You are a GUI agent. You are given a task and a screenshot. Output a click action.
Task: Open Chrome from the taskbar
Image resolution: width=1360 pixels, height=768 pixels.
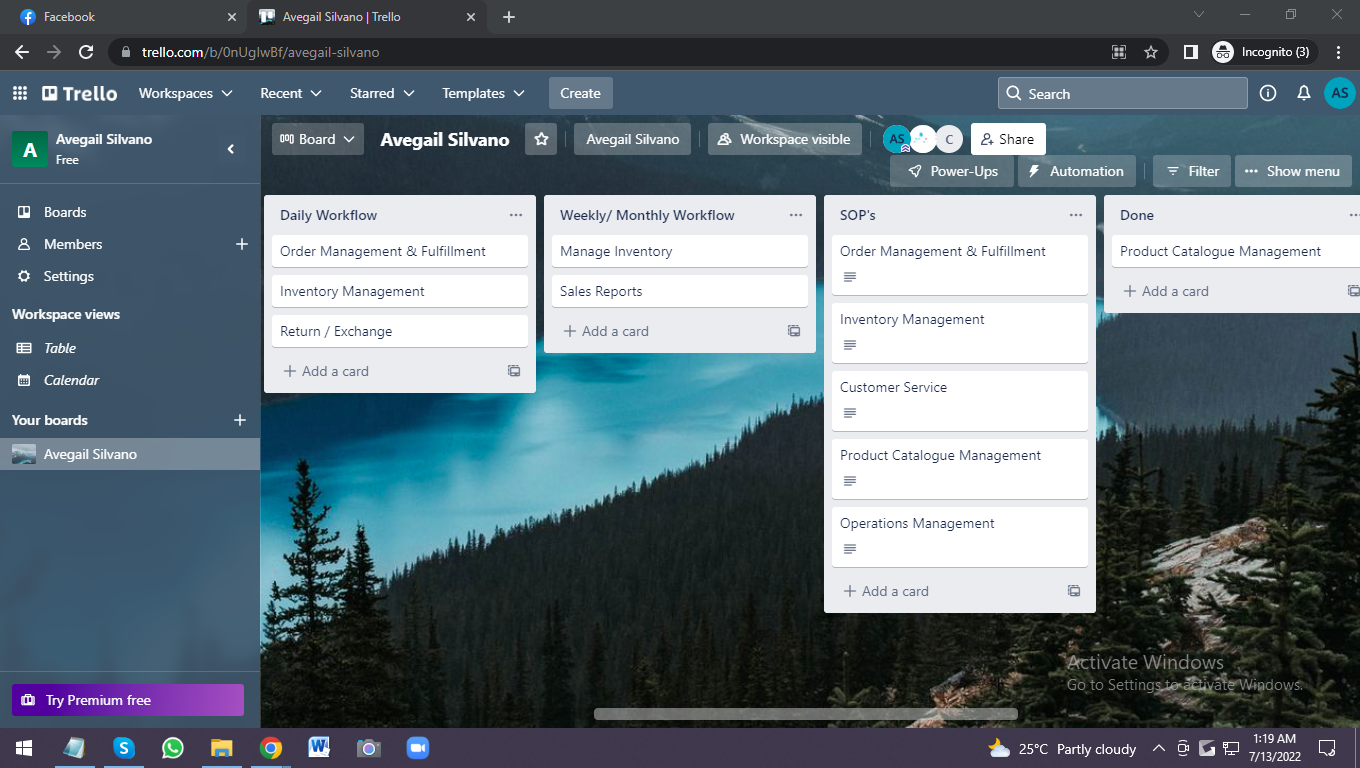(270, 748)
